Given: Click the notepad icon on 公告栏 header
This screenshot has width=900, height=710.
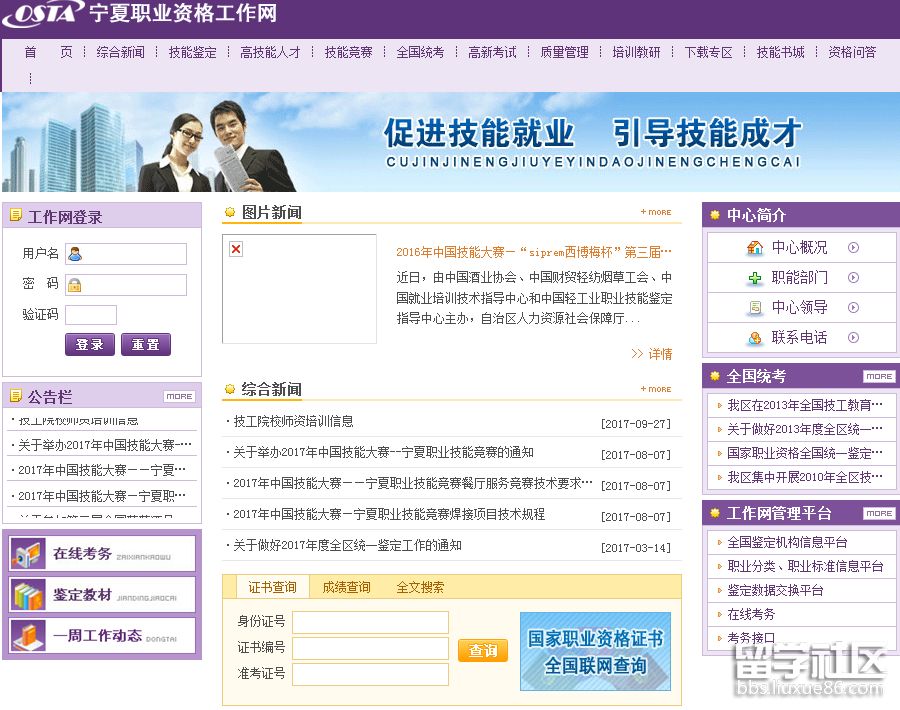Looking at the screenshot, I should (x=15, y=396).
